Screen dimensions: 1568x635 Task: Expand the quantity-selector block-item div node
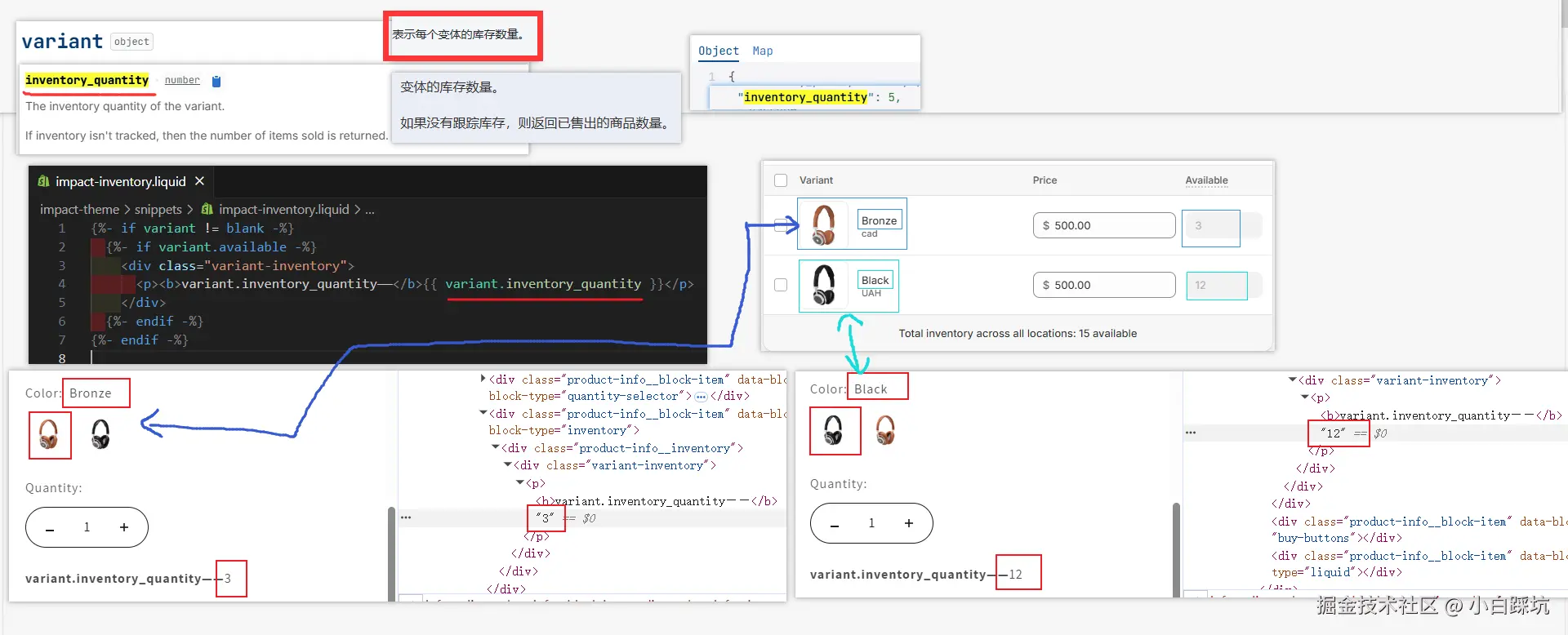(483, 379)
